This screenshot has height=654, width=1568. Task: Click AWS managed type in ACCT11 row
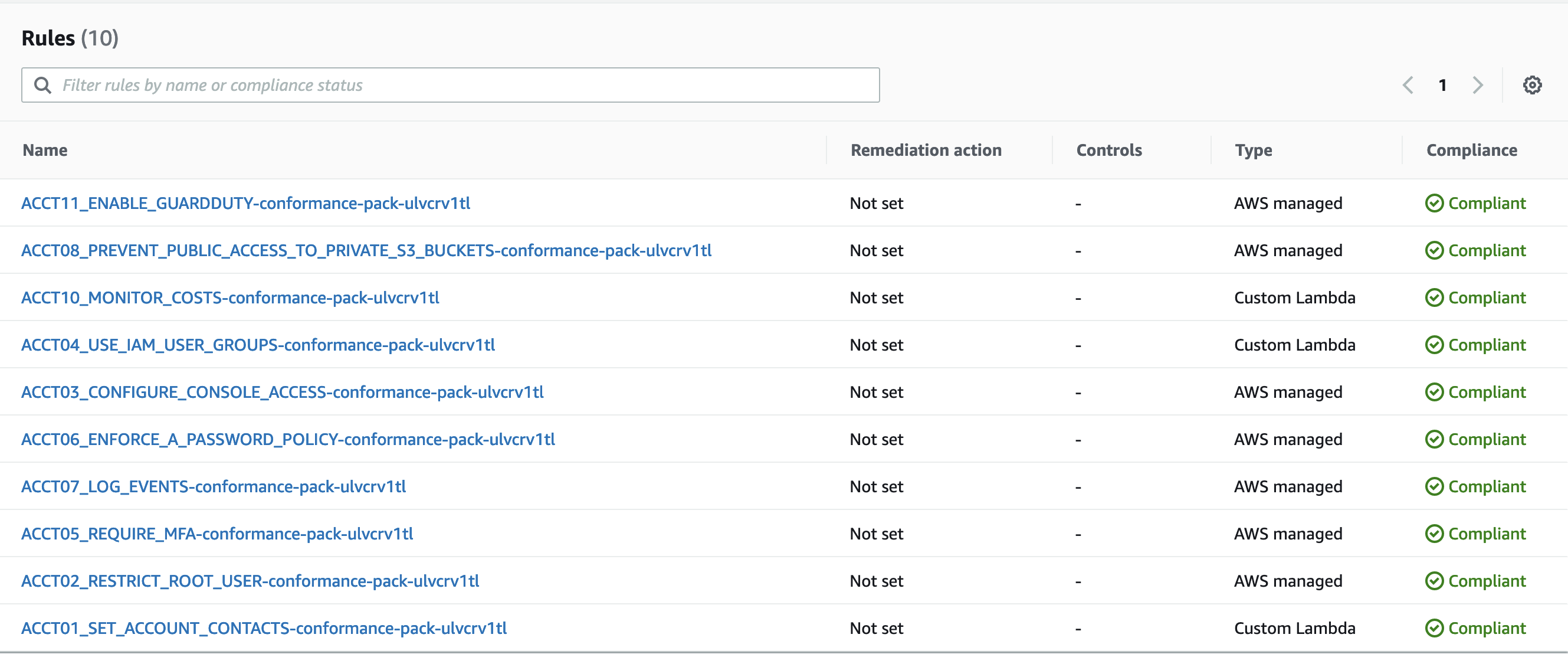pyautogui.click(x=1288, y=204)
